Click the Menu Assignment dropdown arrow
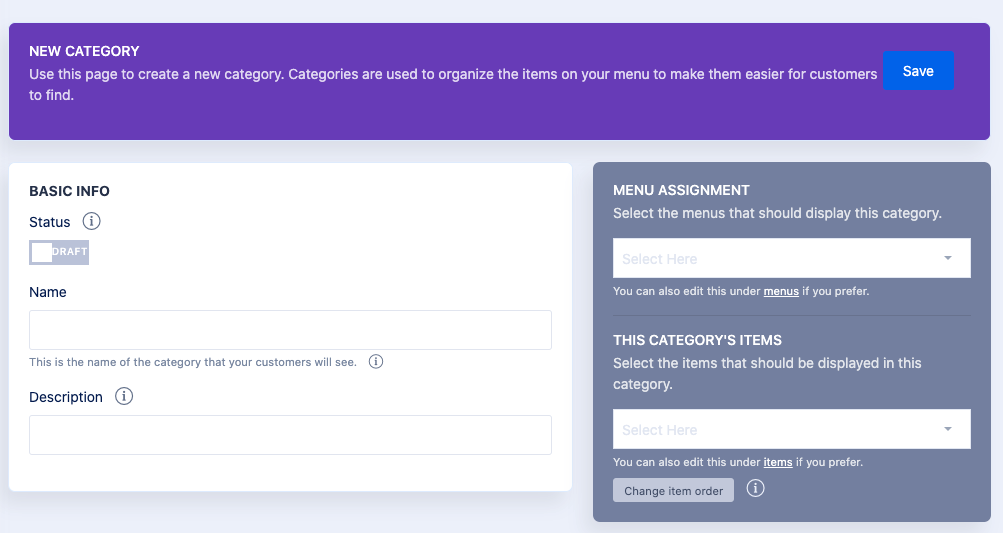Viewport: 1003px width, 533px height. tap(947, 259)
